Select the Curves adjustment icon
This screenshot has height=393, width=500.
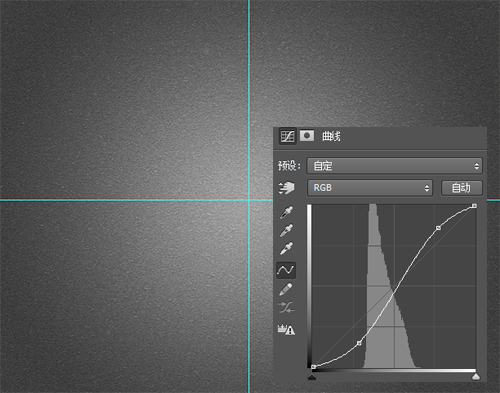coord(287,136)
